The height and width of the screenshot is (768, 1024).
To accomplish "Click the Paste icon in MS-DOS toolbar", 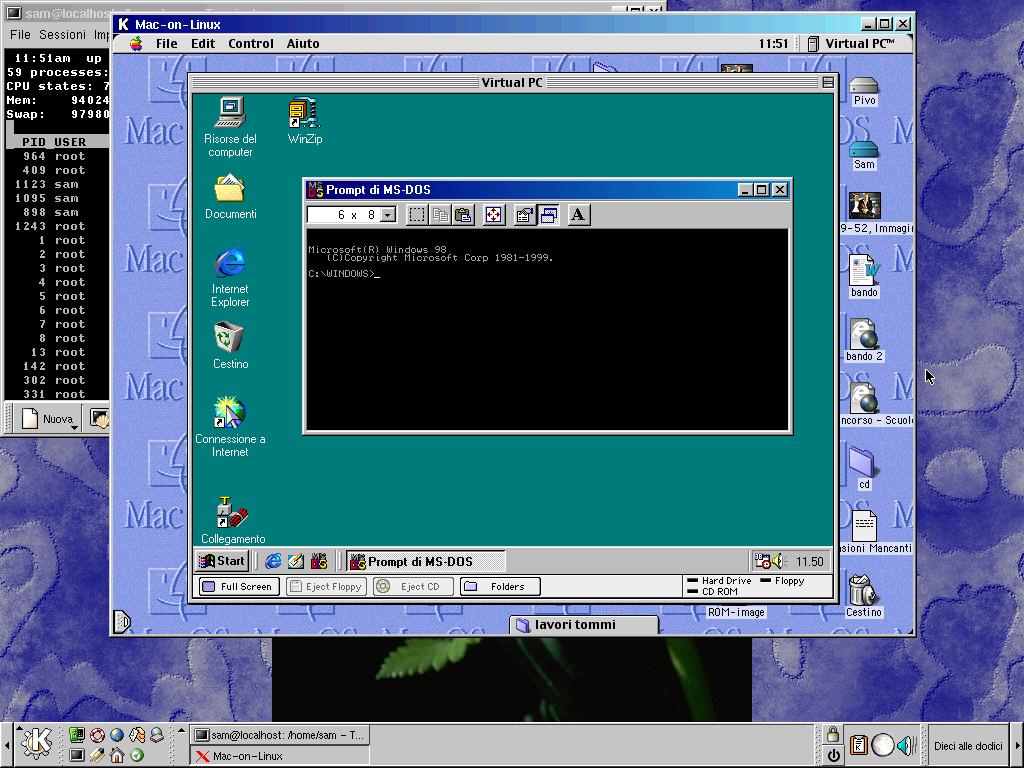I will [x=464, y=215].
